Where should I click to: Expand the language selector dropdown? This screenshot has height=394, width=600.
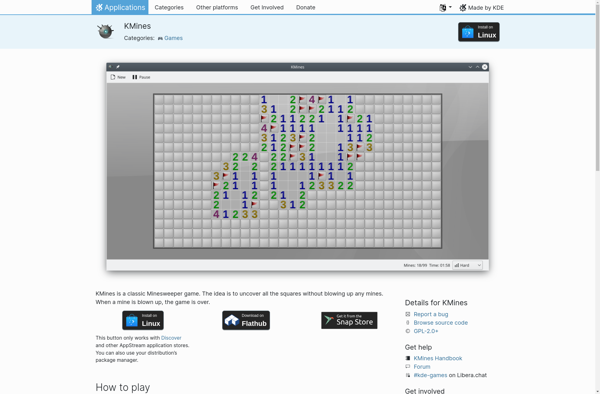point(445,7)
